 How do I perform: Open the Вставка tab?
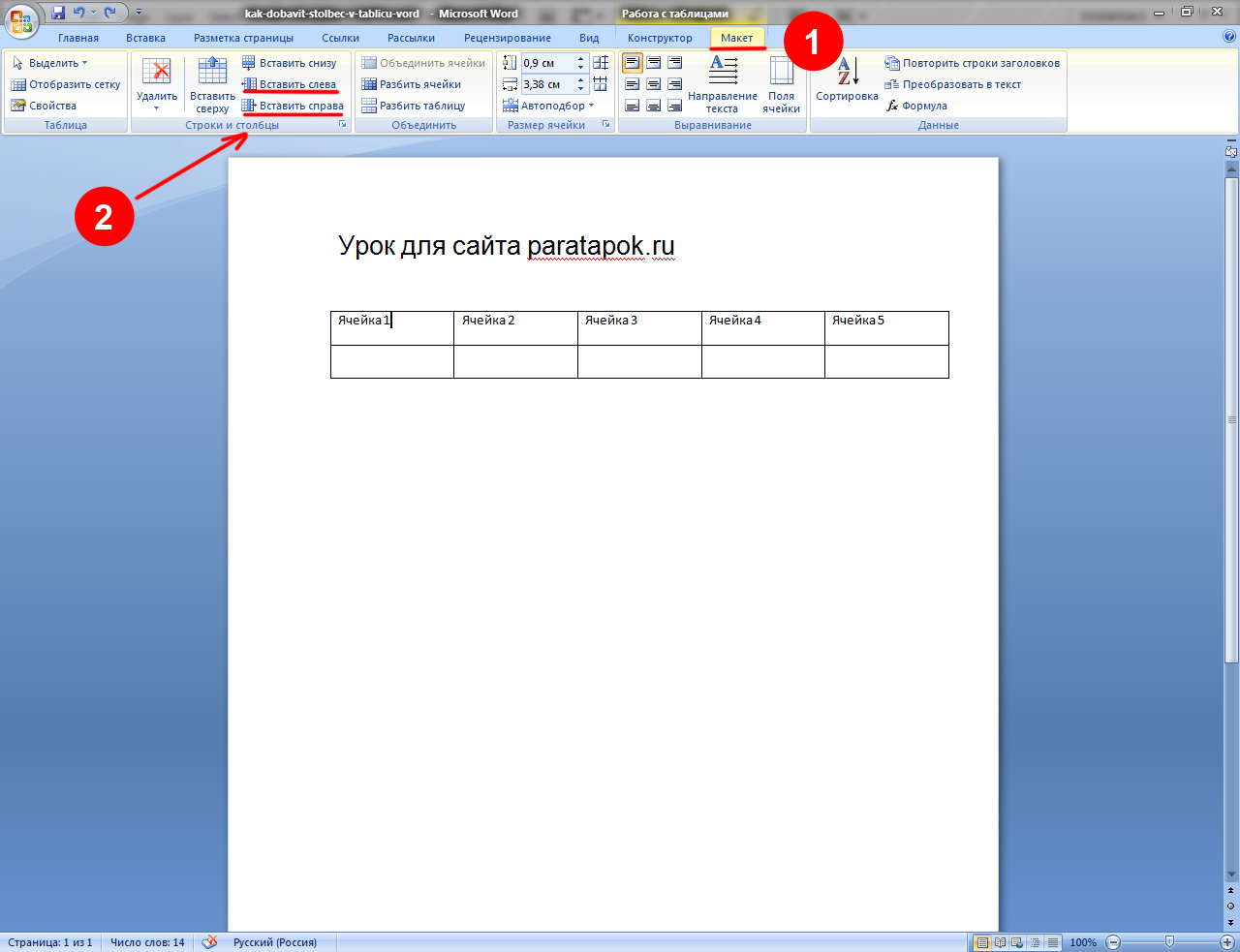[145, 38]
